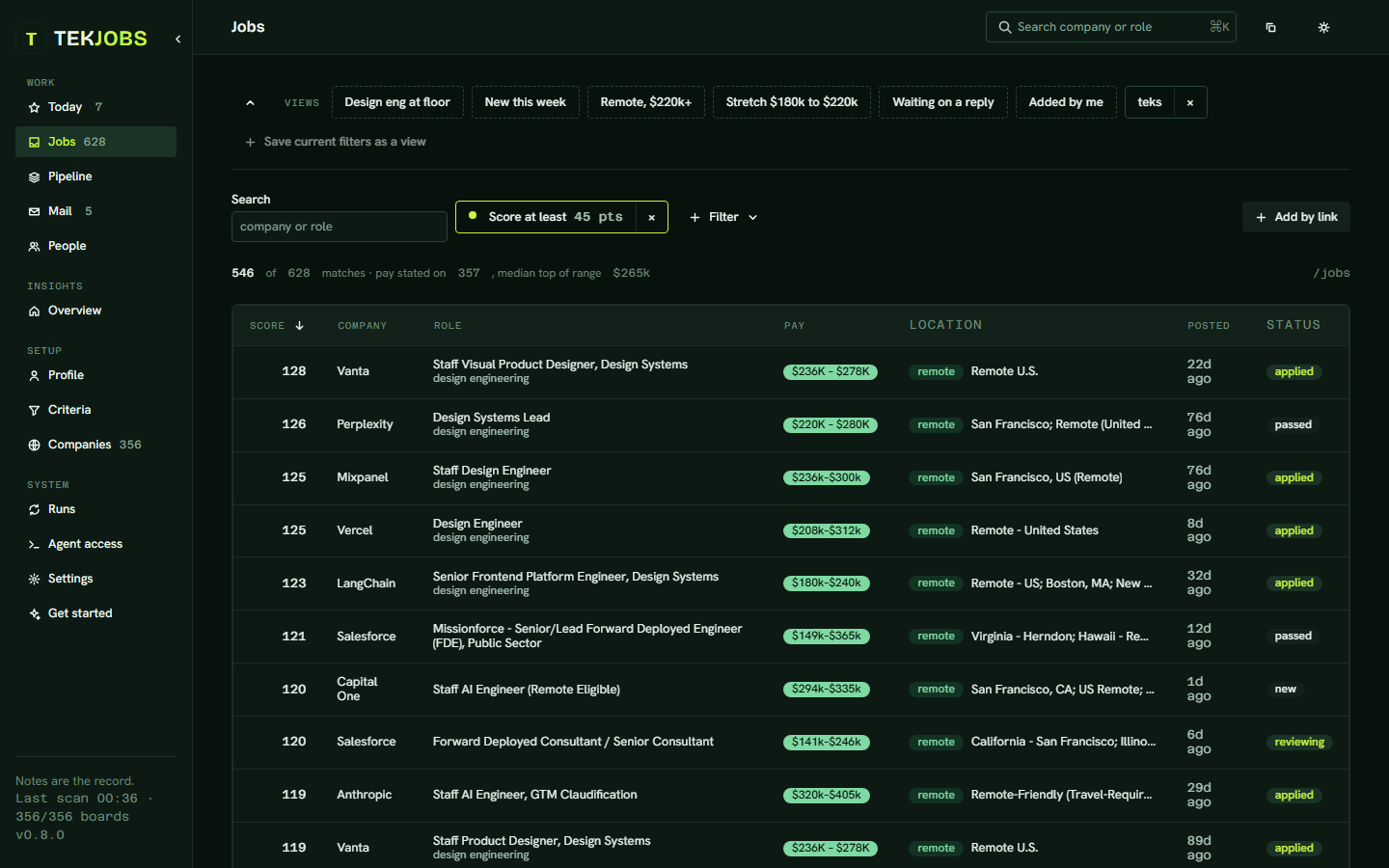Select the Remote, $220k+ view
The image size is (1389, 868).
click(646, 102)
